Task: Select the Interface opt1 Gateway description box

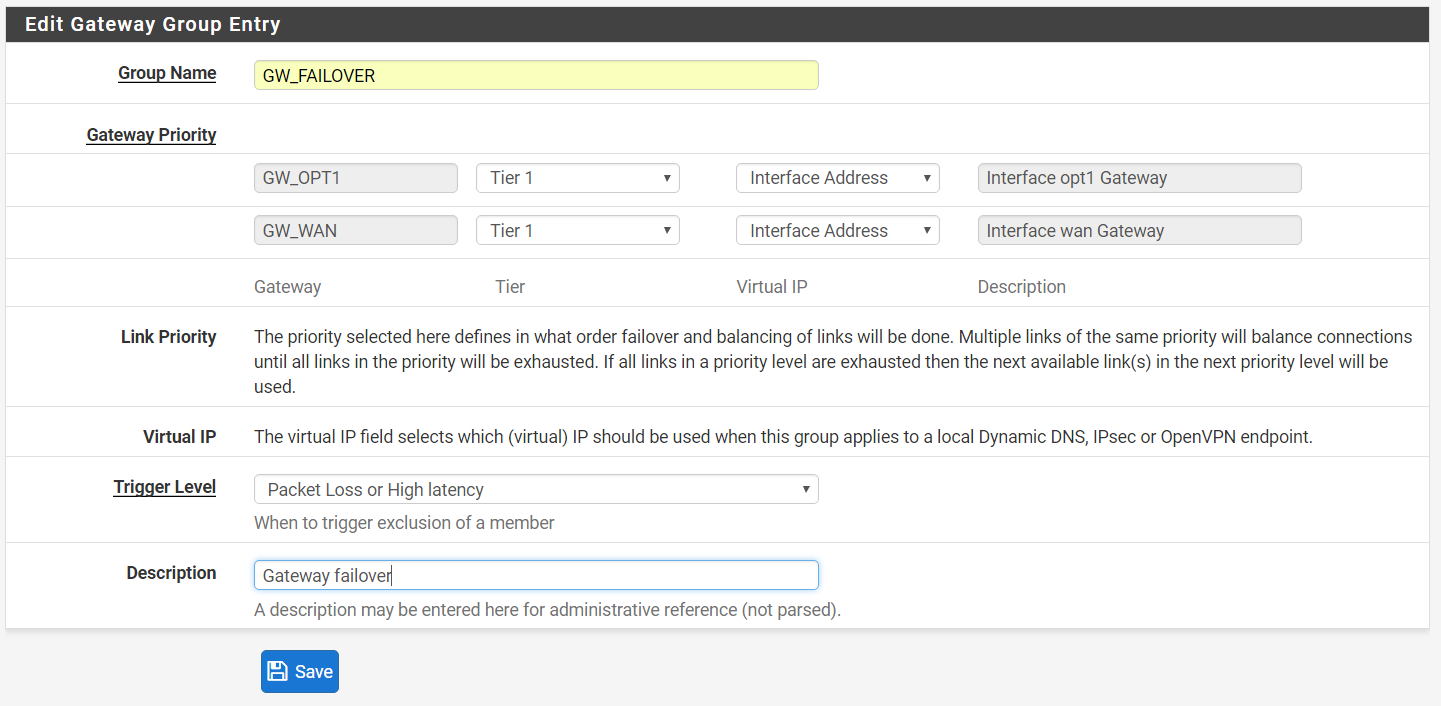Action: [1140, 178]
